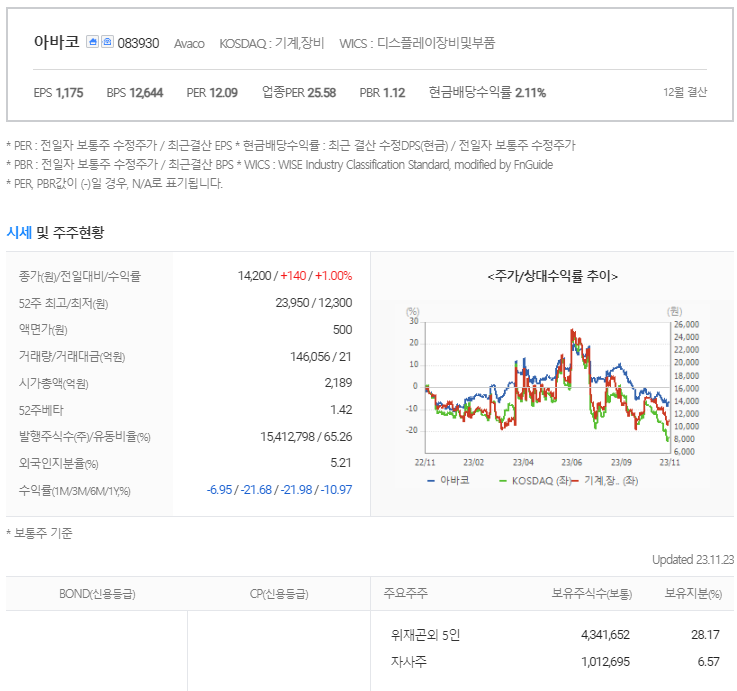Select the EPS value 1,175
Viewport: 737px width, 691px height.
pos(70,93)
